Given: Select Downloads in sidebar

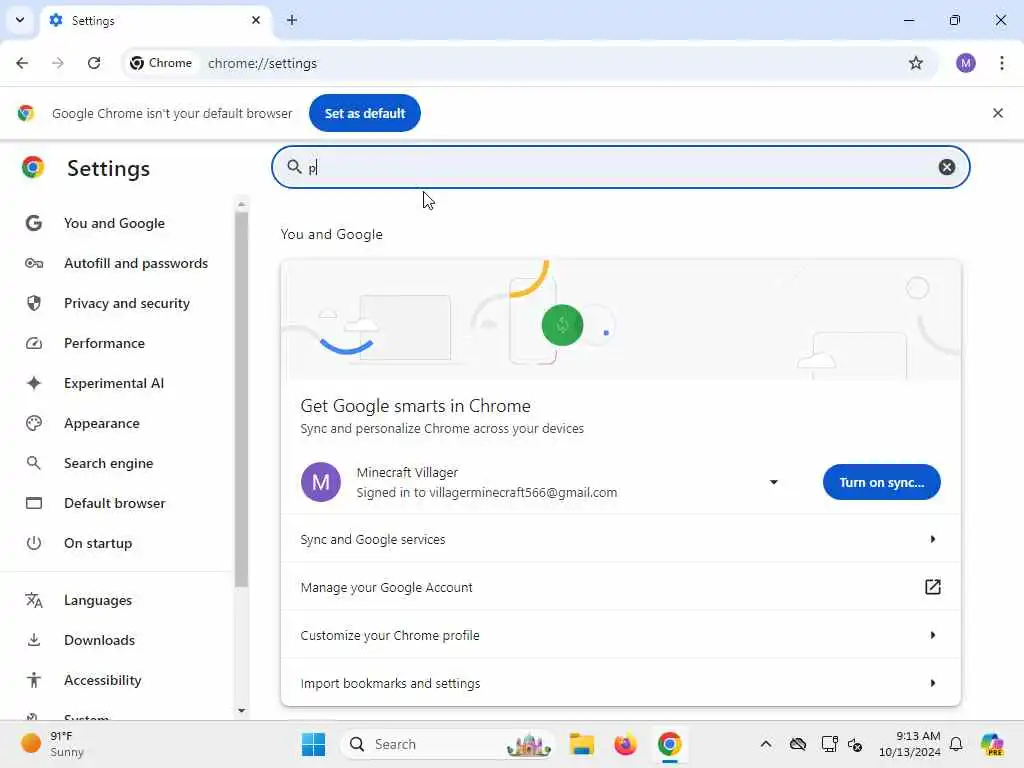Looking at the screenshot, I should (x=99, y=640).
